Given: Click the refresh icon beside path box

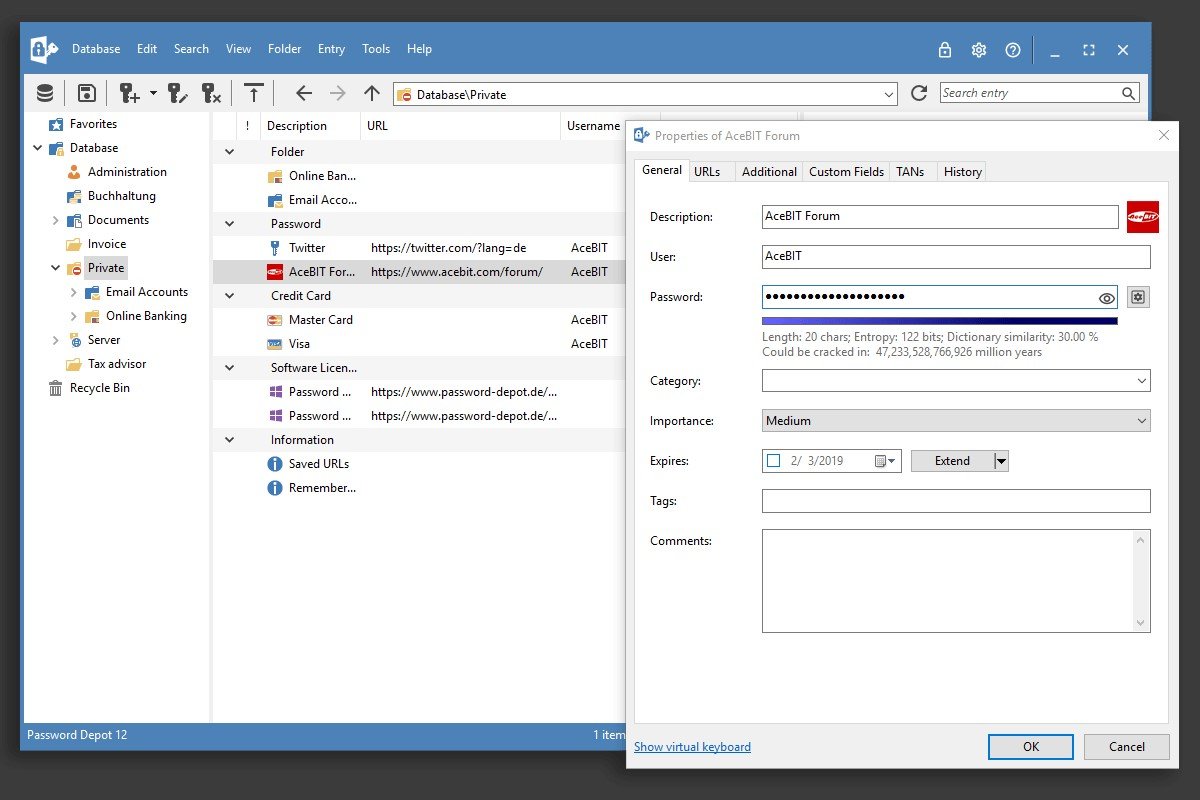Looking at the screenshot, I should tap(919, 93).
